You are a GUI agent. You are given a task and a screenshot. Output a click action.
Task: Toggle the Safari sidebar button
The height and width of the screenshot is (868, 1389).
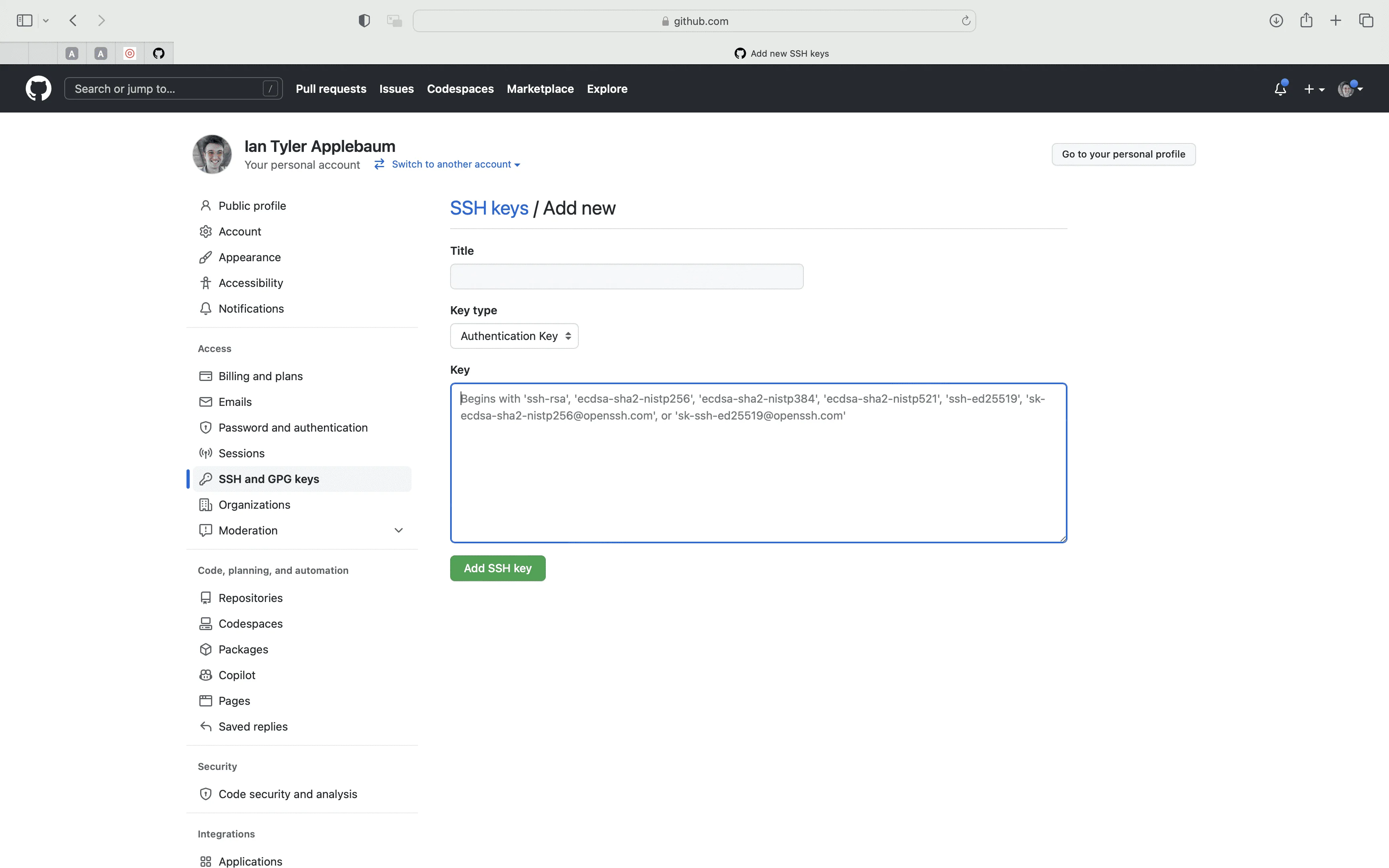click(x=25, y=21)
